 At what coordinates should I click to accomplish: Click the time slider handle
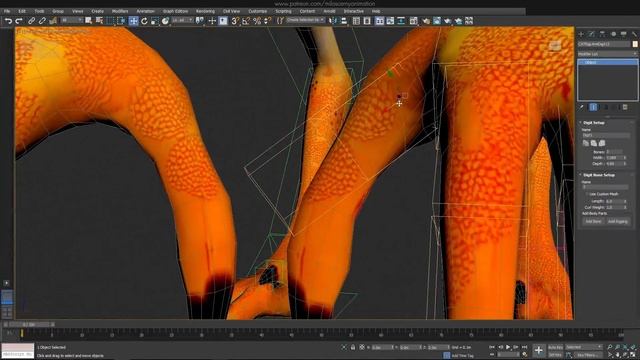30,324
